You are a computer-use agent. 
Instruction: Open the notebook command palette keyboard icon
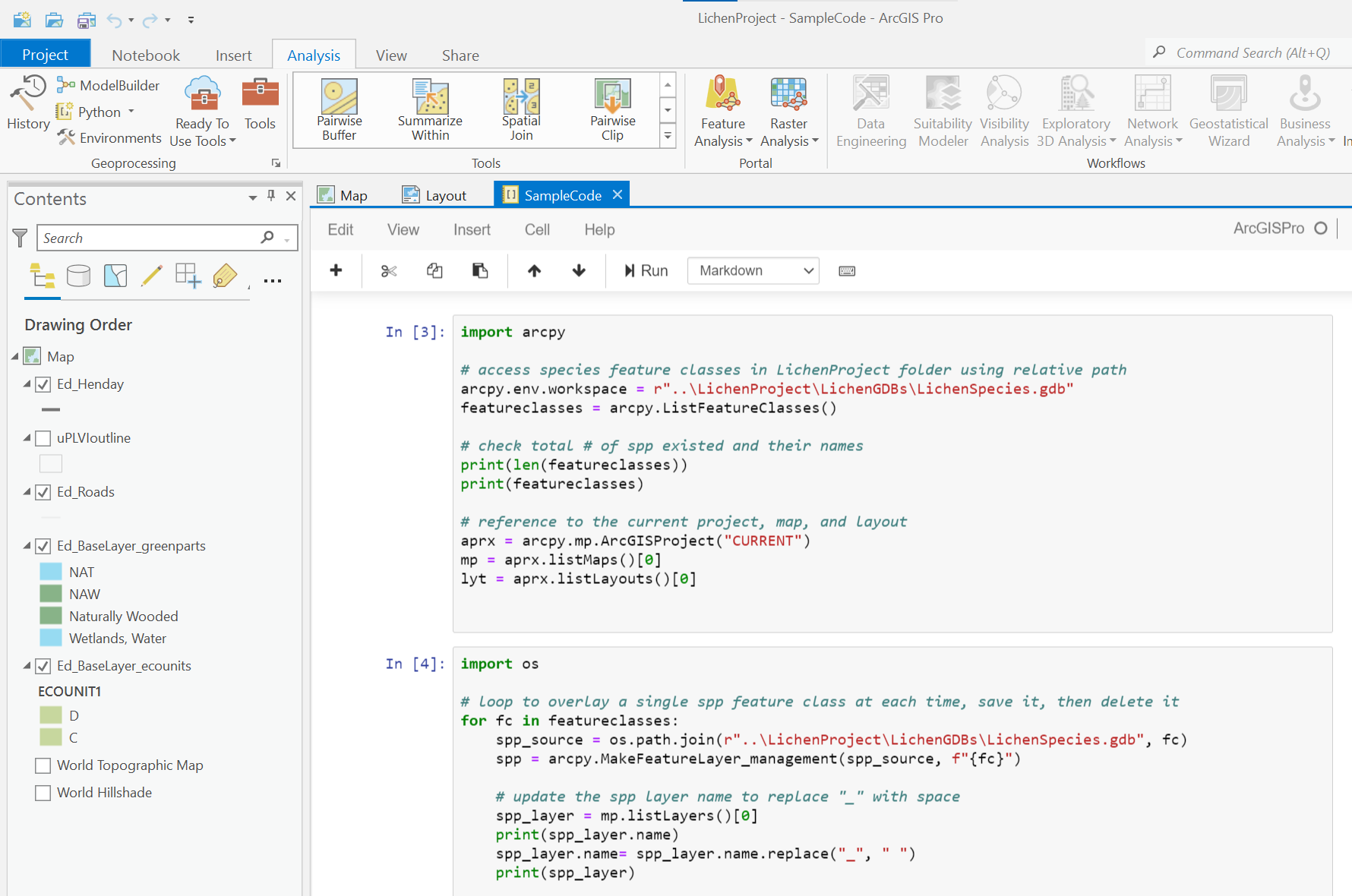[x=847, y=271]
